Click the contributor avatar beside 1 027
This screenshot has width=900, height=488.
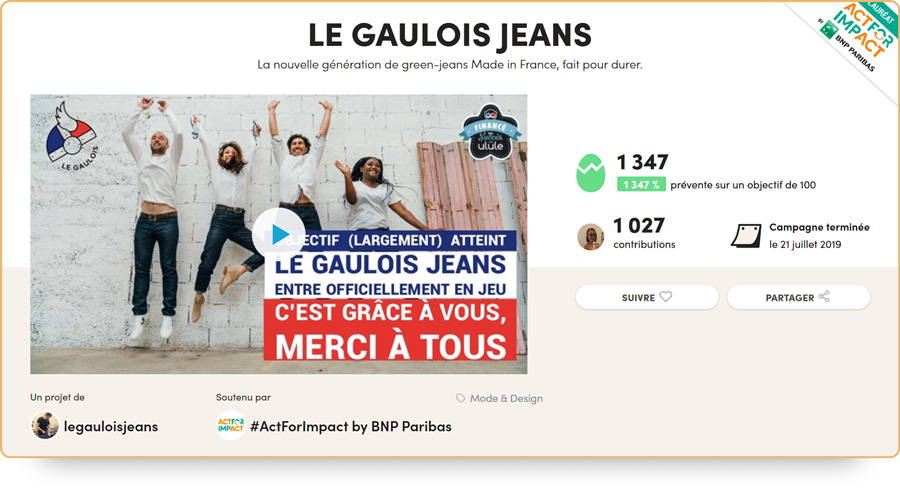click(x=590, y=237)
